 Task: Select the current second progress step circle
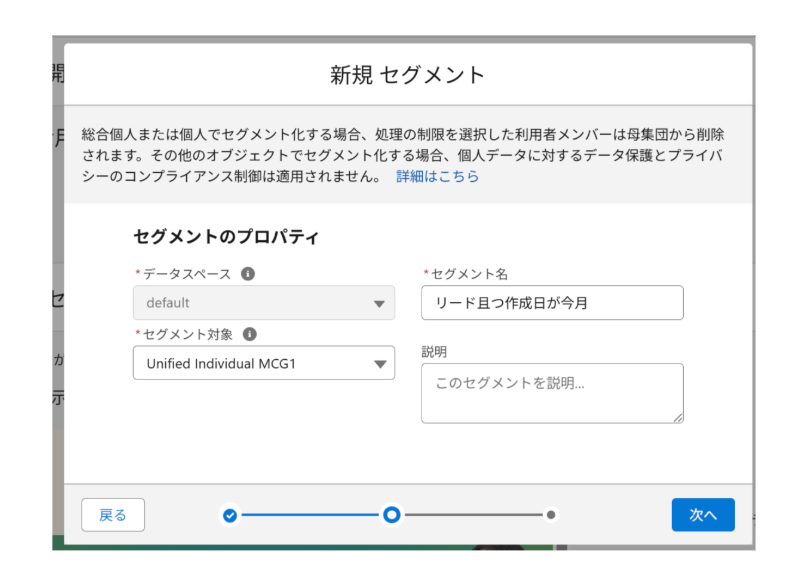coord(392,514)
